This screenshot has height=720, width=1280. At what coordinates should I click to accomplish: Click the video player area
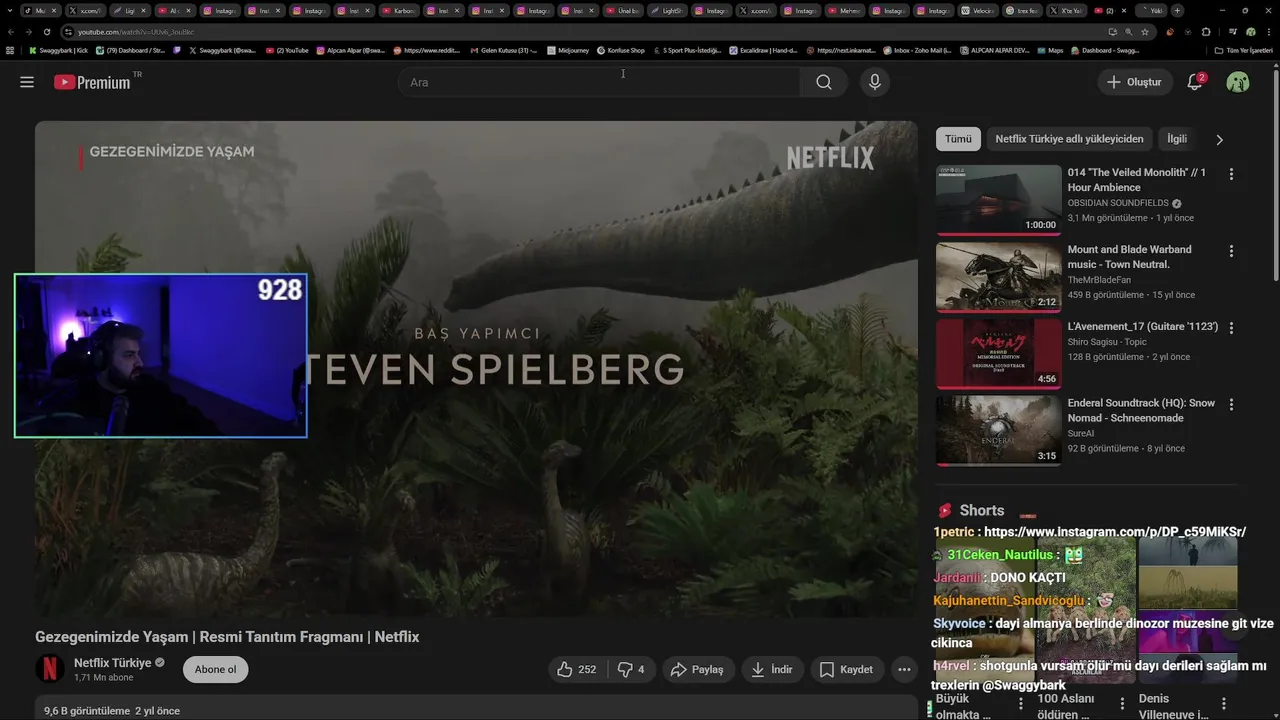click(476, 369)
